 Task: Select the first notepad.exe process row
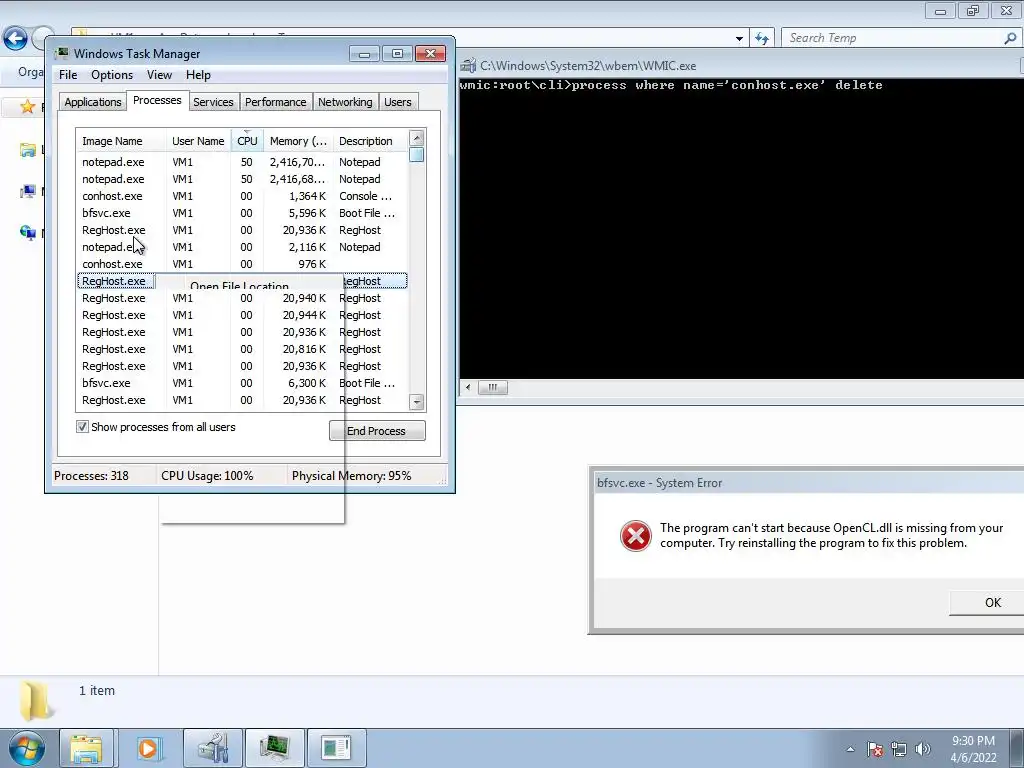(242, 162)
